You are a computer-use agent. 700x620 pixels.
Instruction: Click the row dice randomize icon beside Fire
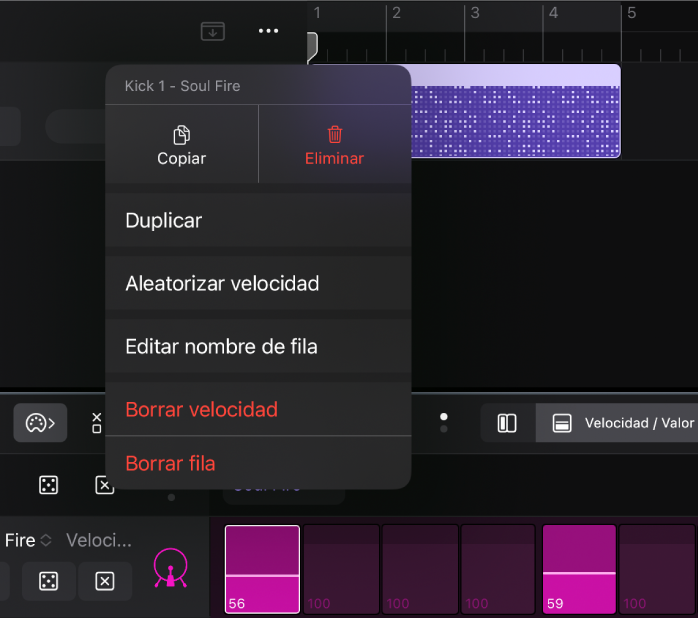click(x=48, y=582)
